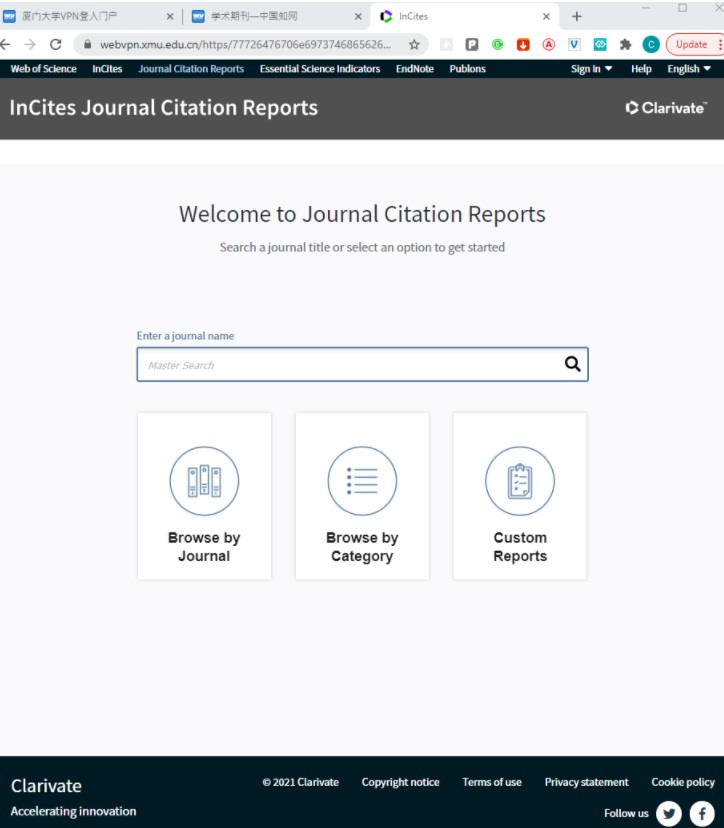Bookmark this page with the star icon
The height and width of the screenshot is (828, 724).
tap(415, 44)
